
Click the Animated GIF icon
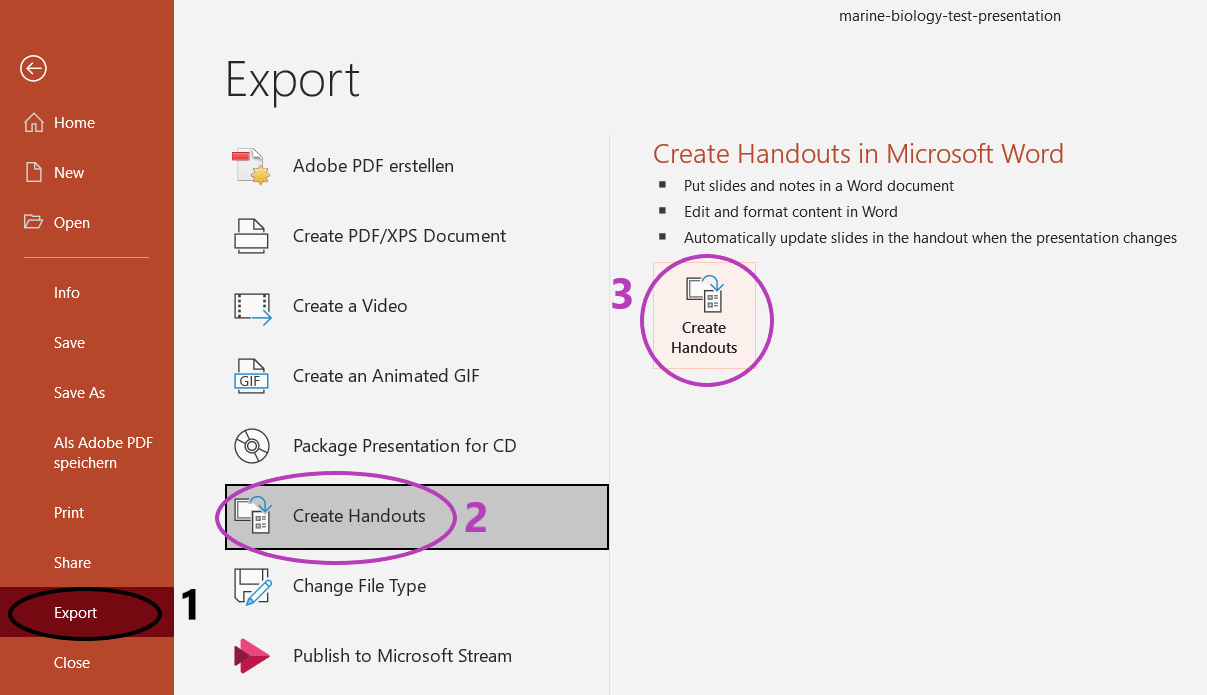tap(250, 376)
